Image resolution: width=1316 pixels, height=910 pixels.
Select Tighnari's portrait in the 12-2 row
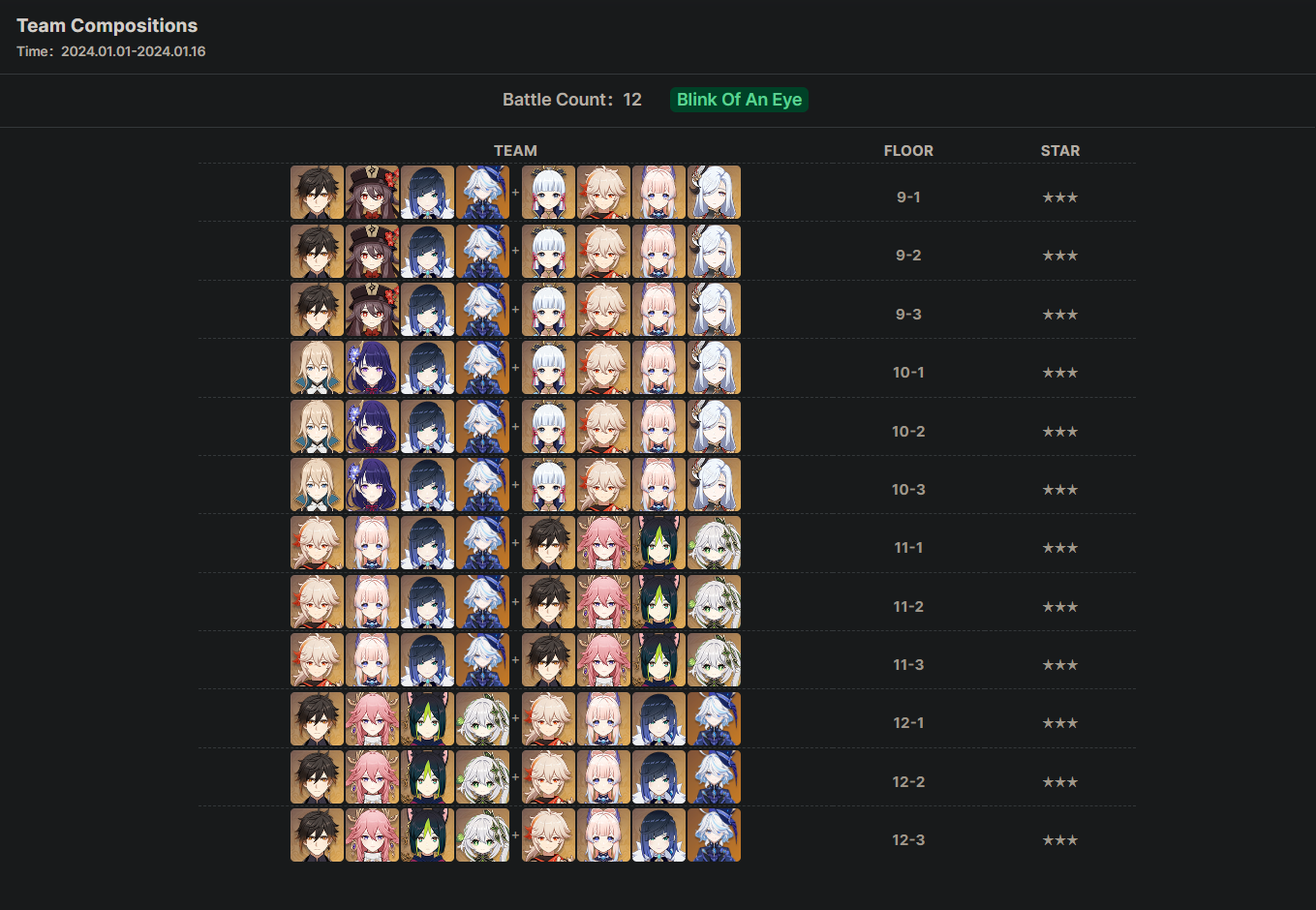427,777
